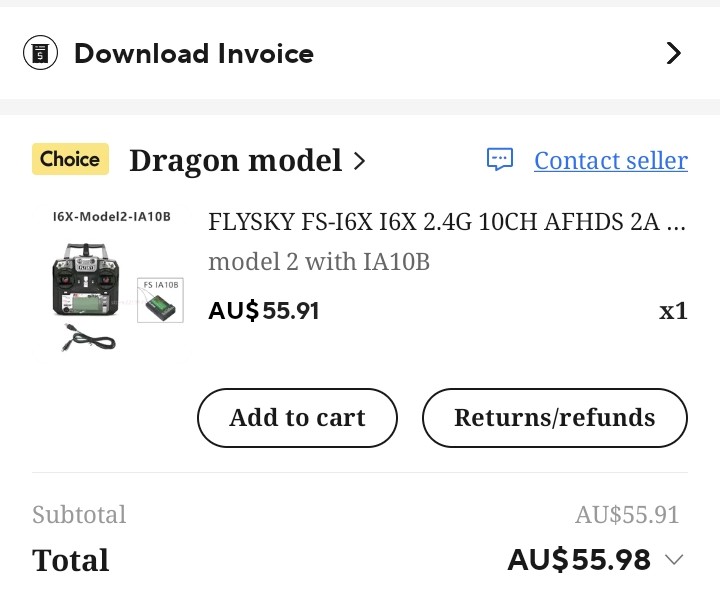Click the AU$55.98 total amount
720x610 pixels.
click(579, 559)
